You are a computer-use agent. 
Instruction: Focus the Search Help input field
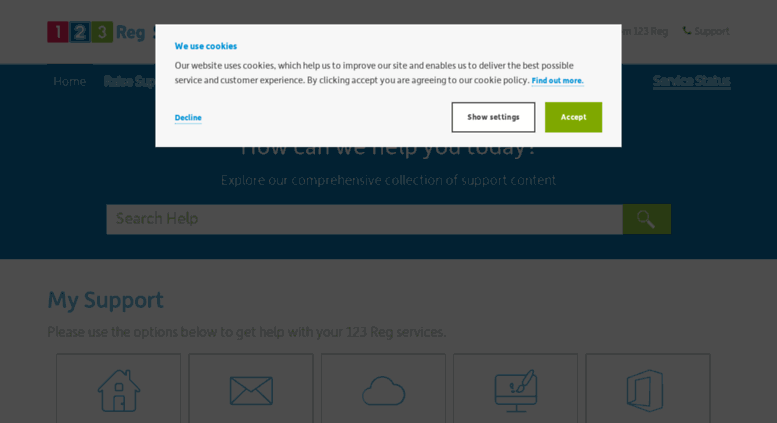pos(364,219)
